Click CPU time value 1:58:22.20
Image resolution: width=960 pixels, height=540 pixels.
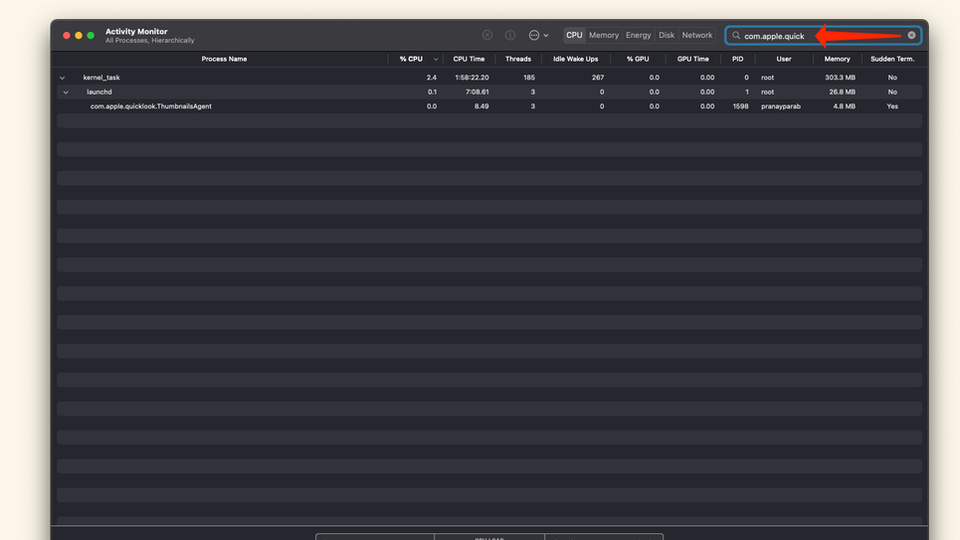coord(471,78)
